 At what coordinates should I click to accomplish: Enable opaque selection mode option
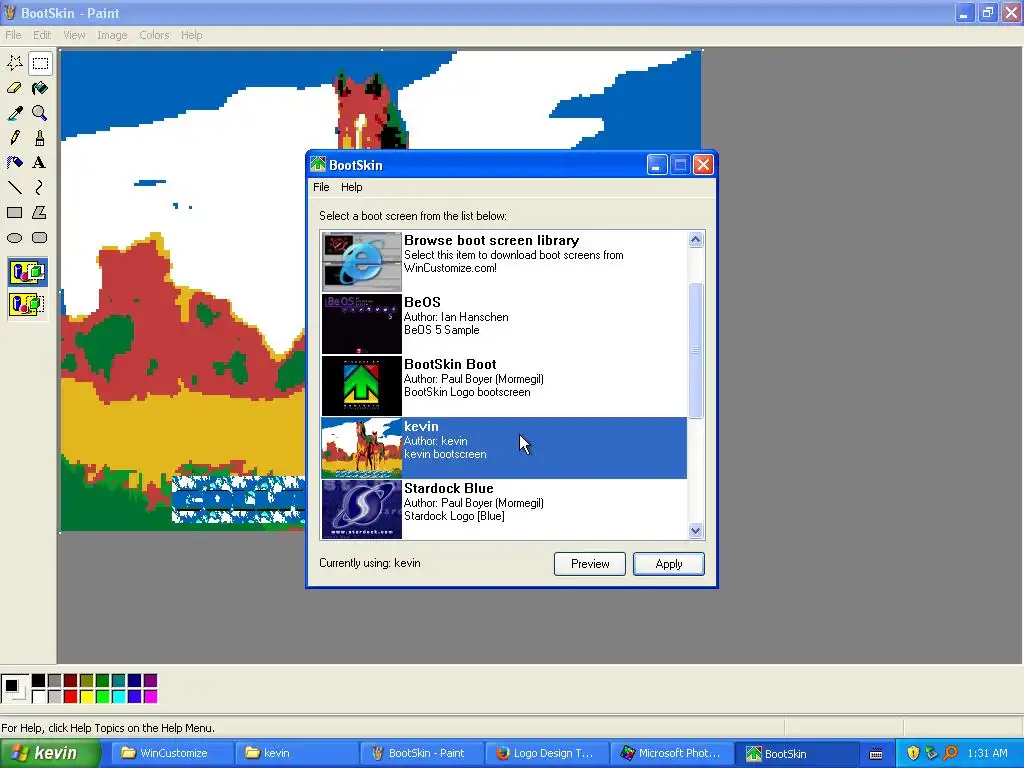(x=27, y=272)
